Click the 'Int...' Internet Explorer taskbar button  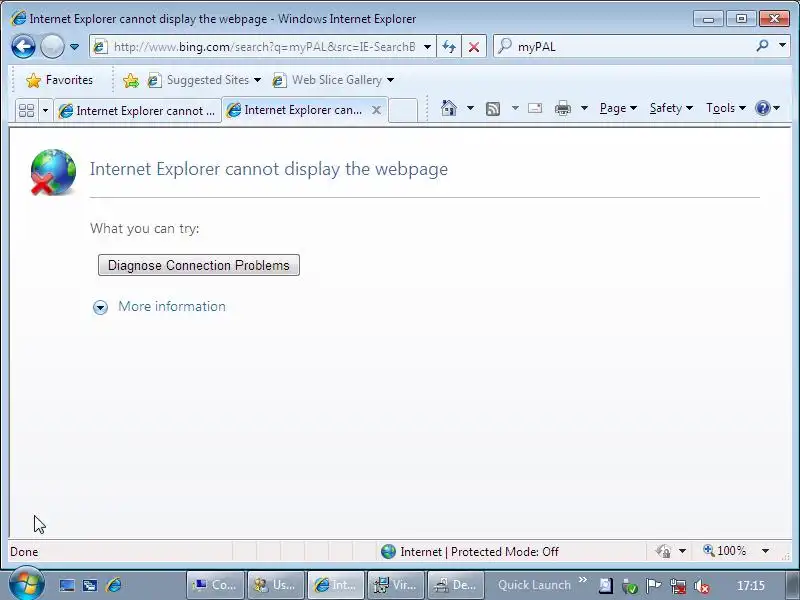tap(335, 585)
